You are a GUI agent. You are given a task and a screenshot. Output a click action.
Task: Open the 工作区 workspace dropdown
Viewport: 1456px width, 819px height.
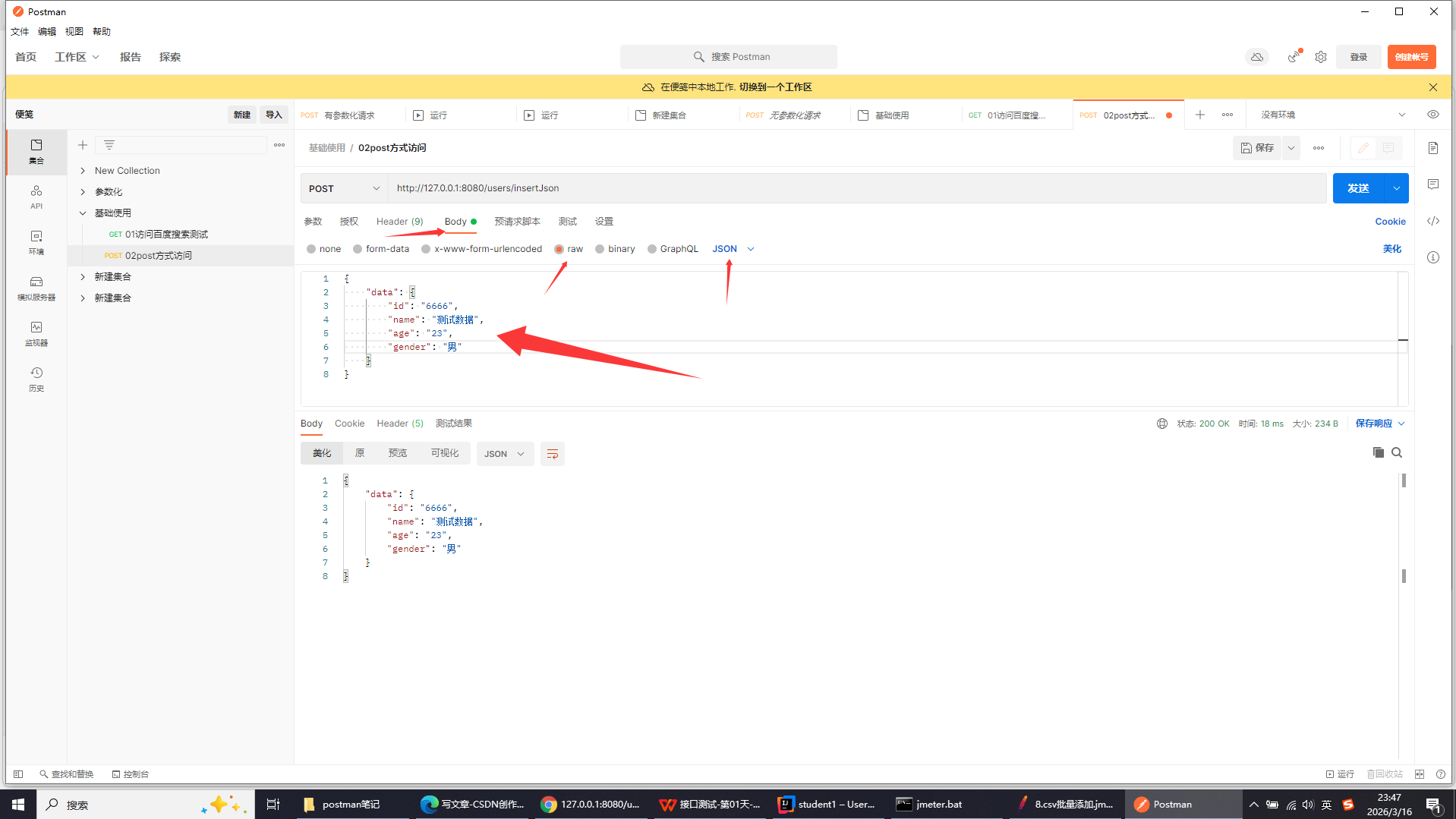[77, 57]
